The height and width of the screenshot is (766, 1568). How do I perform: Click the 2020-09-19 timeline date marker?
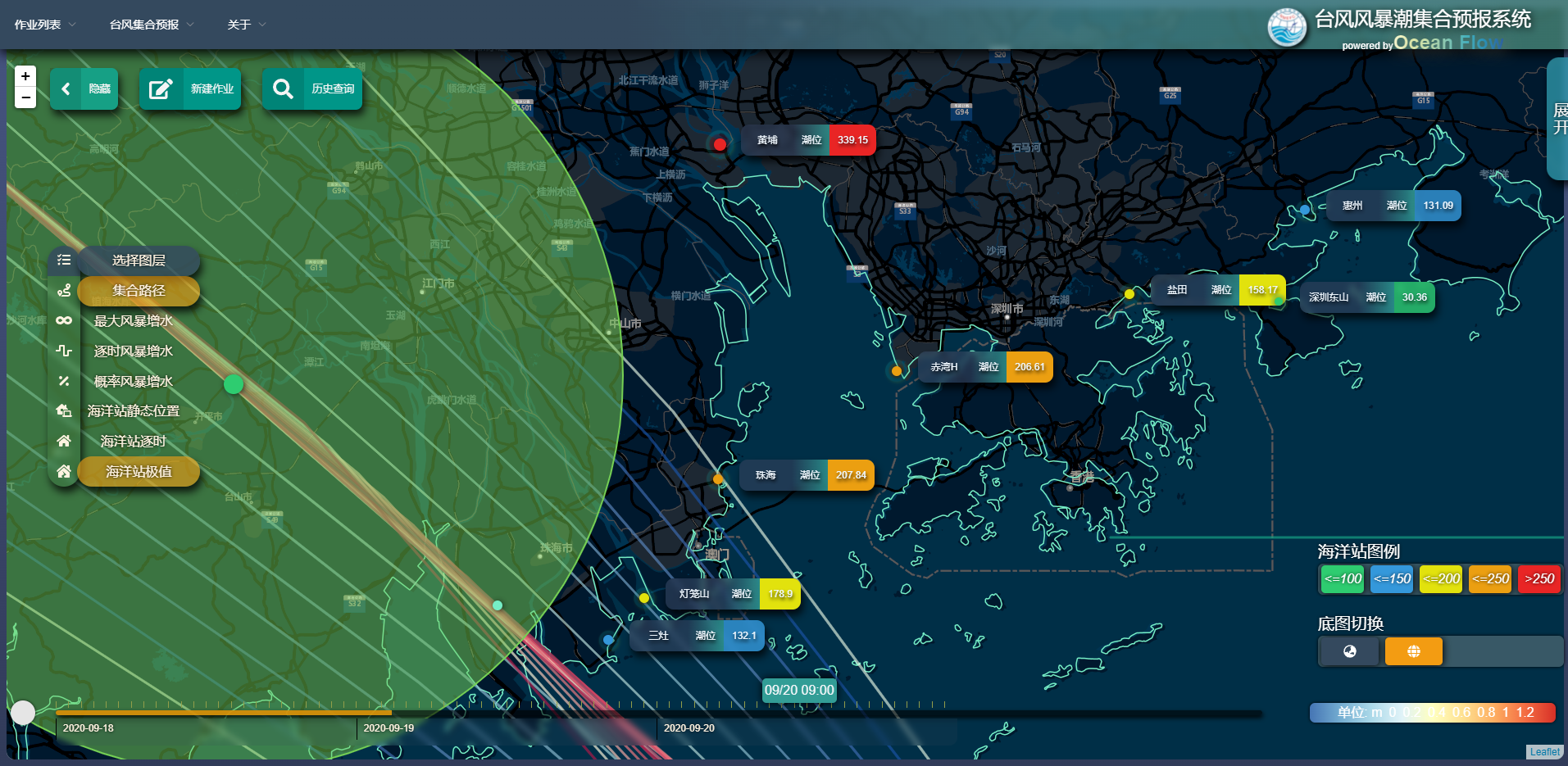[389, 728]
